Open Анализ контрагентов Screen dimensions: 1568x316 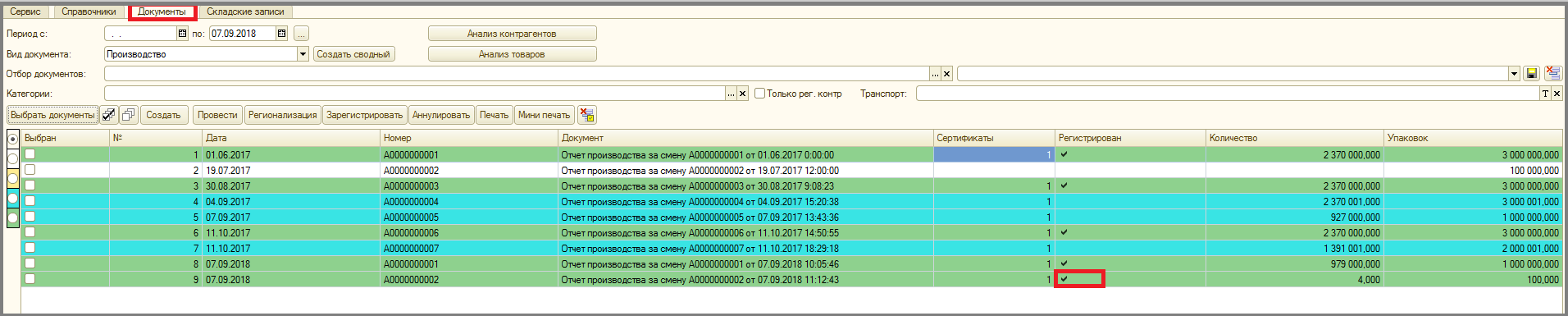point(512,34)
